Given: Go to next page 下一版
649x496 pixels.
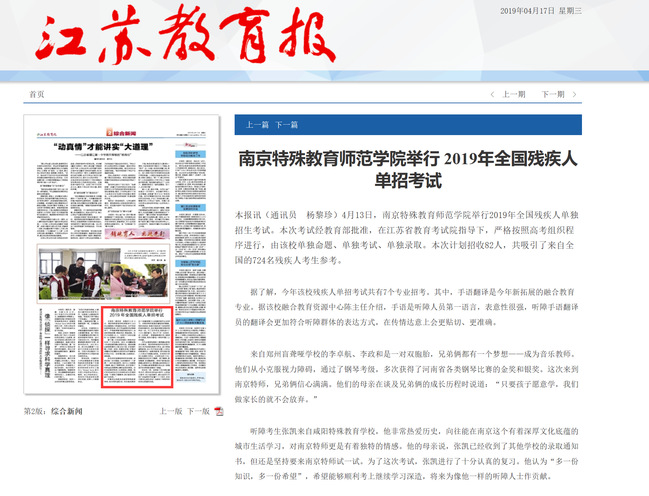Looking at the screenshot, I should click(x=198, y=411).
